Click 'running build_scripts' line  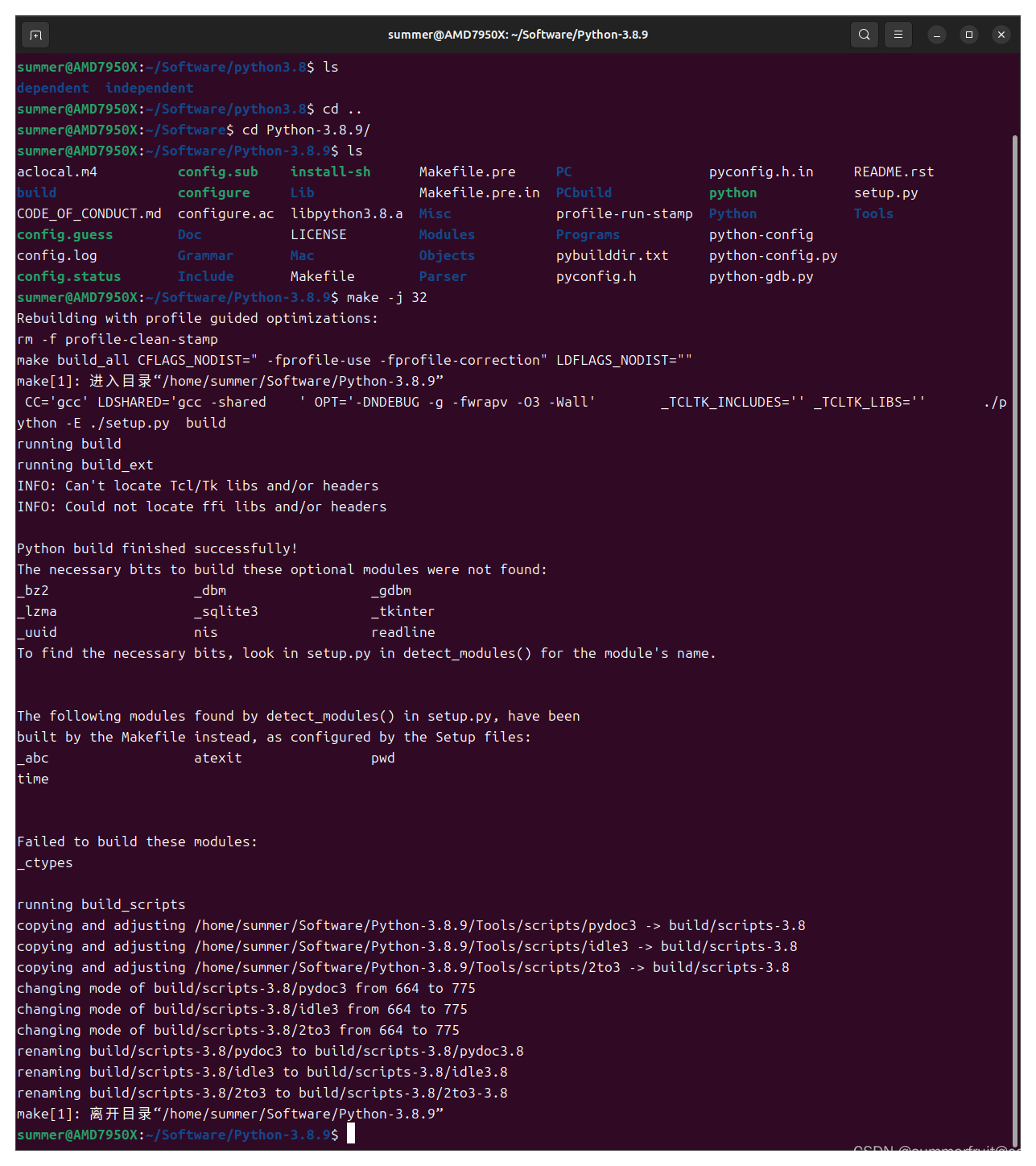point(101,904)
